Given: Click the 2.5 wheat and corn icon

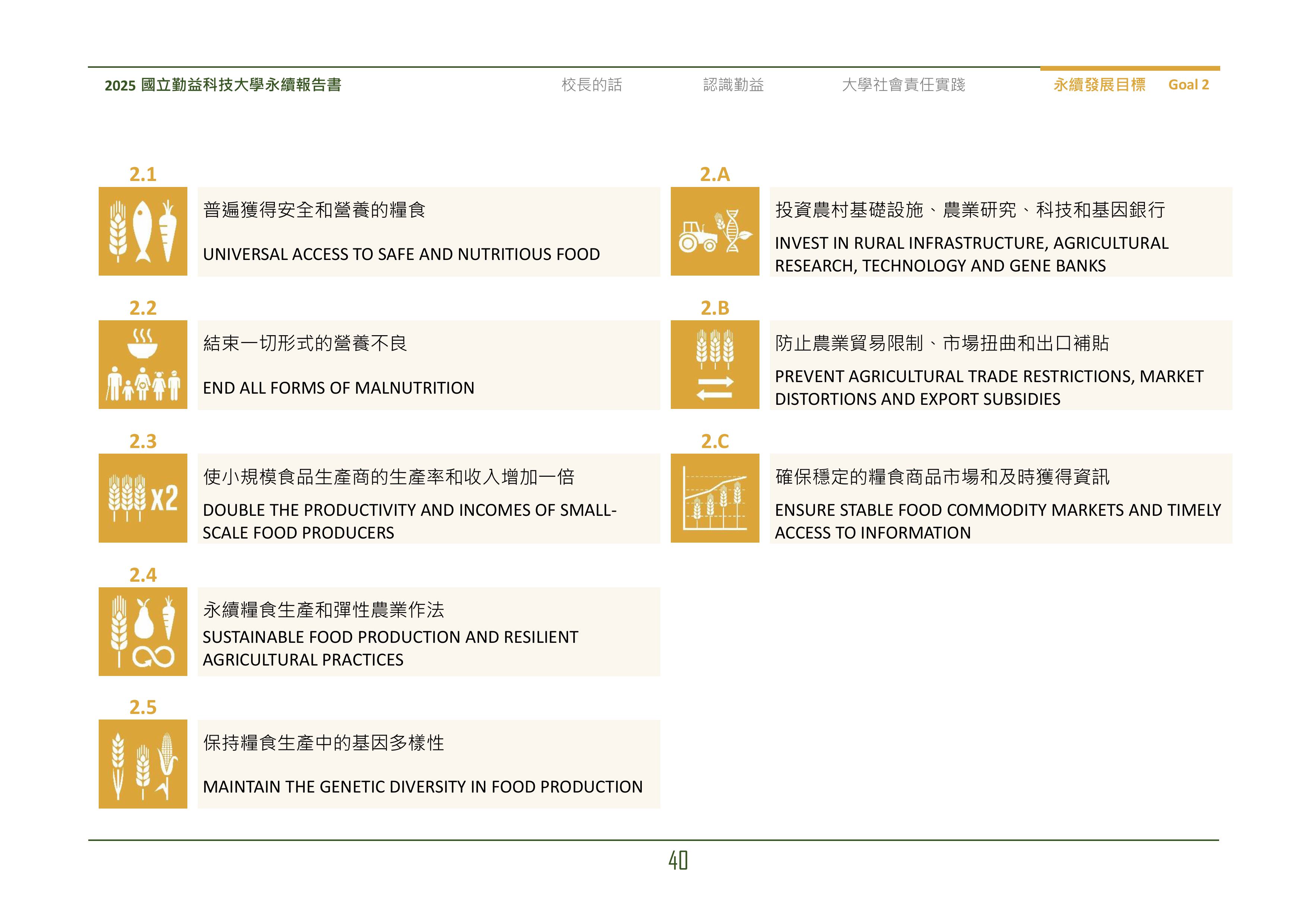Looking at the screenshot, I should 142,764.
